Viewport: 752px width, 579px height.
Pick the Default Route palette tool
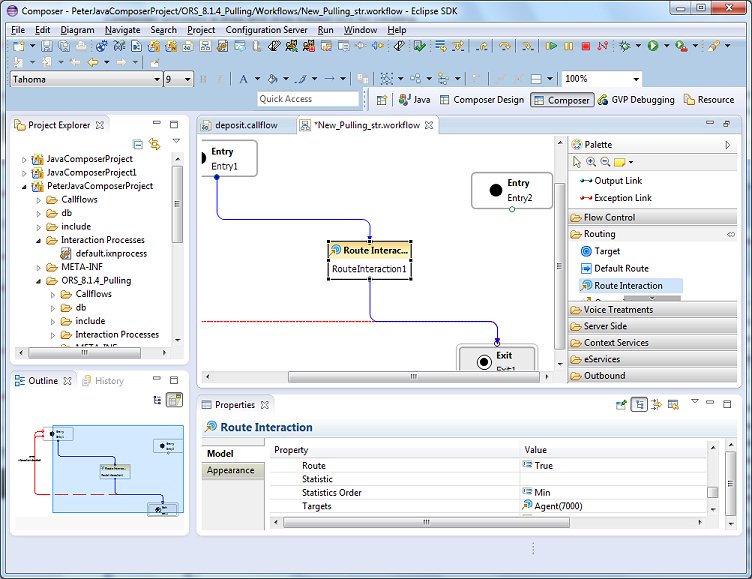click(620, 268)
